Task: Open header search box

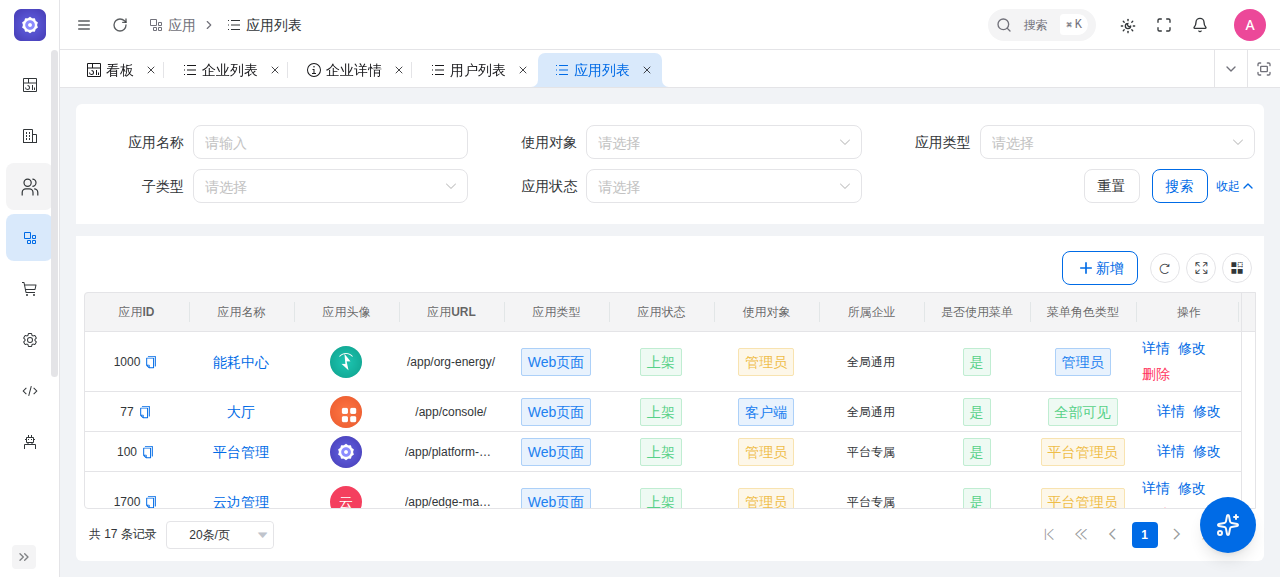Action: click(1042, 25)
